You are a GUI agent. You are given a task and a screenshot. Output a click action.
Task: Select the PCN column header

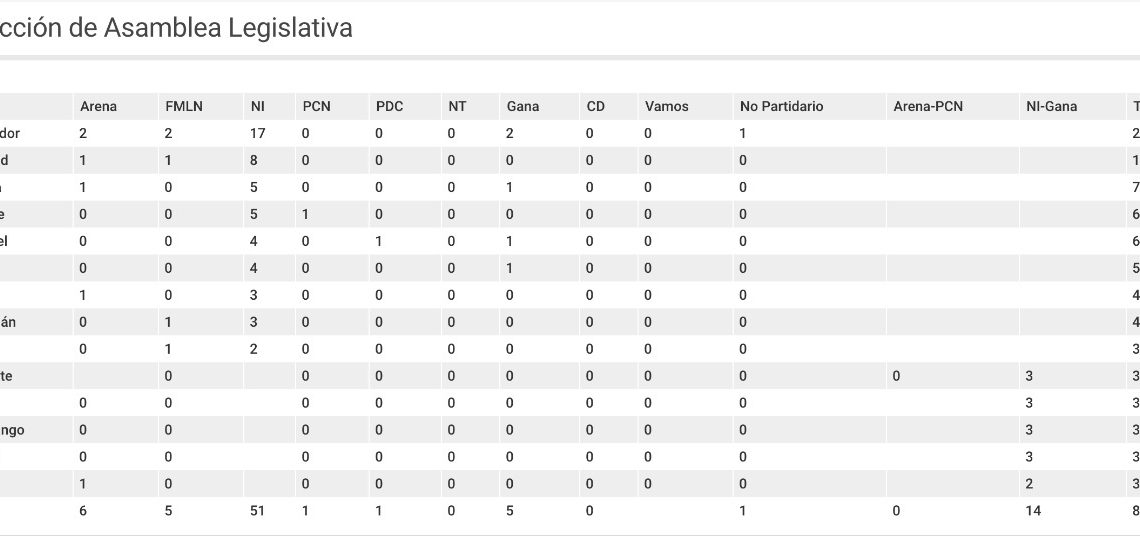click(316, 106)
